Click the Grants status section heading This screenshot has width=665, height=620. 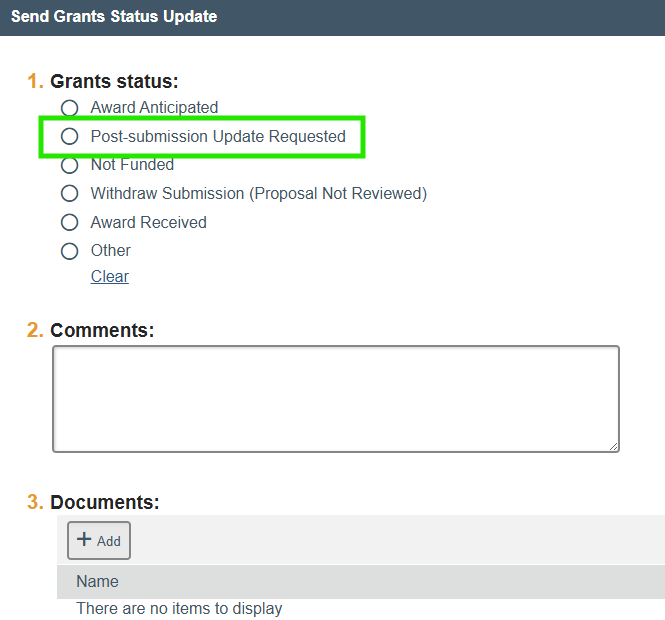click(x=114, y=82)
